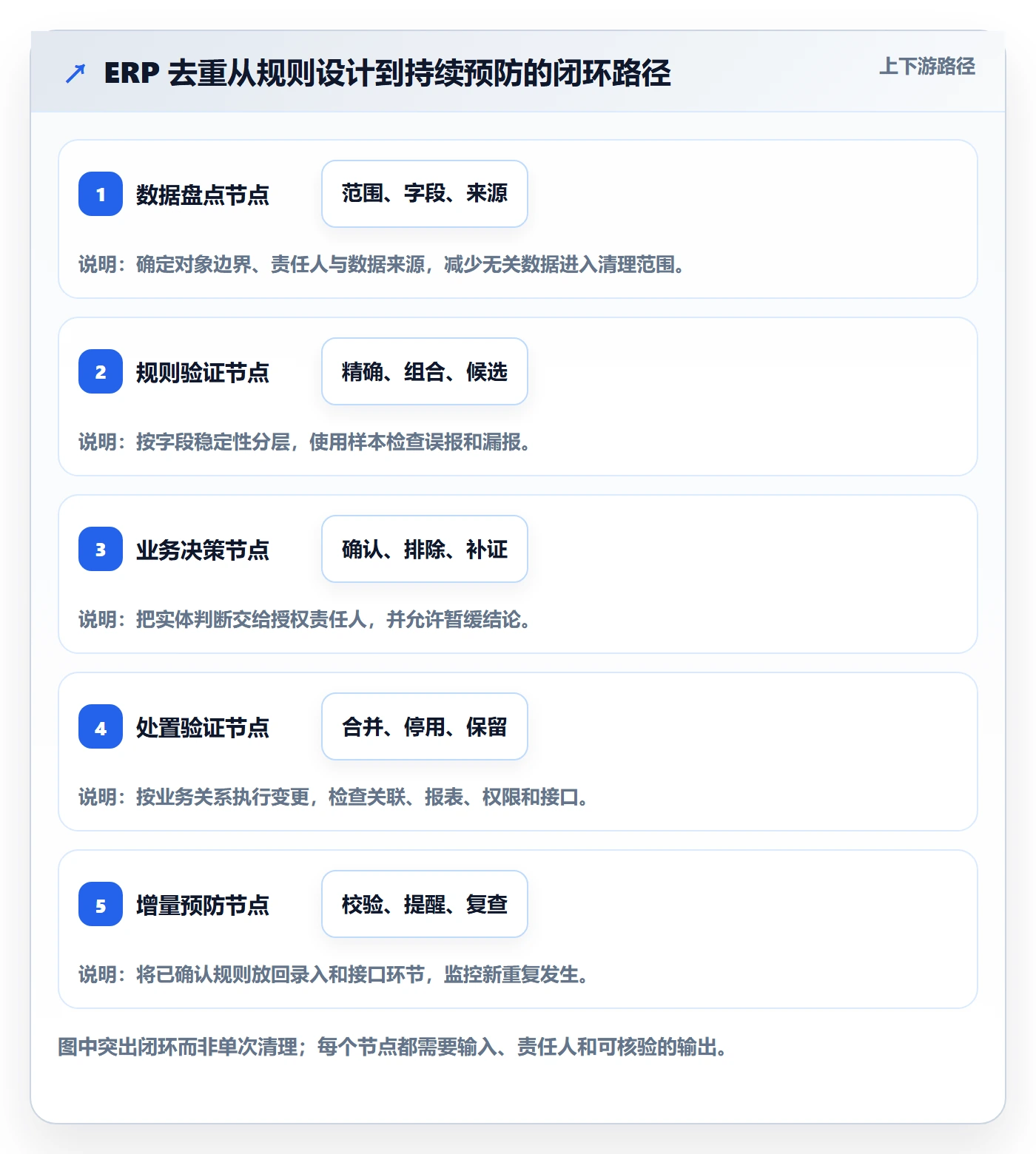Click the 规则验证节点 heading
The height and width of the screenshot is (1154, 1036).
203,372
